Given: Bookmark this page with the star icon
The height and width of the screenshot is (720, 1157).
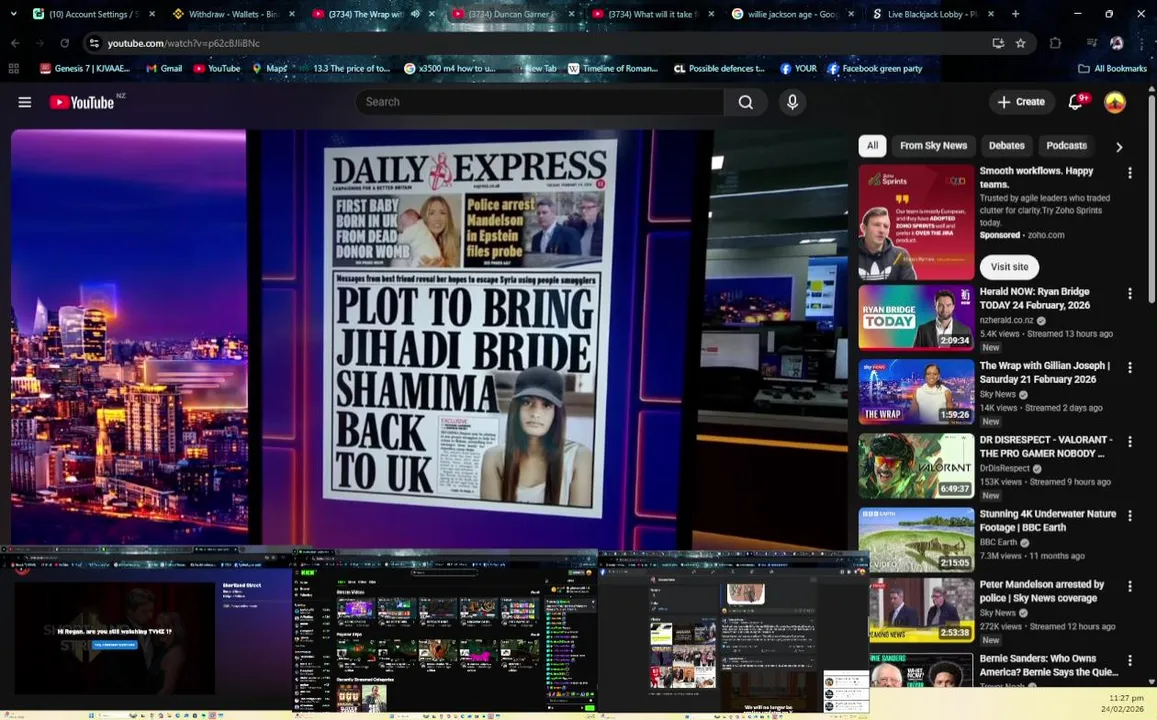Looking at the screenshot, I should tap(1020, 44).
